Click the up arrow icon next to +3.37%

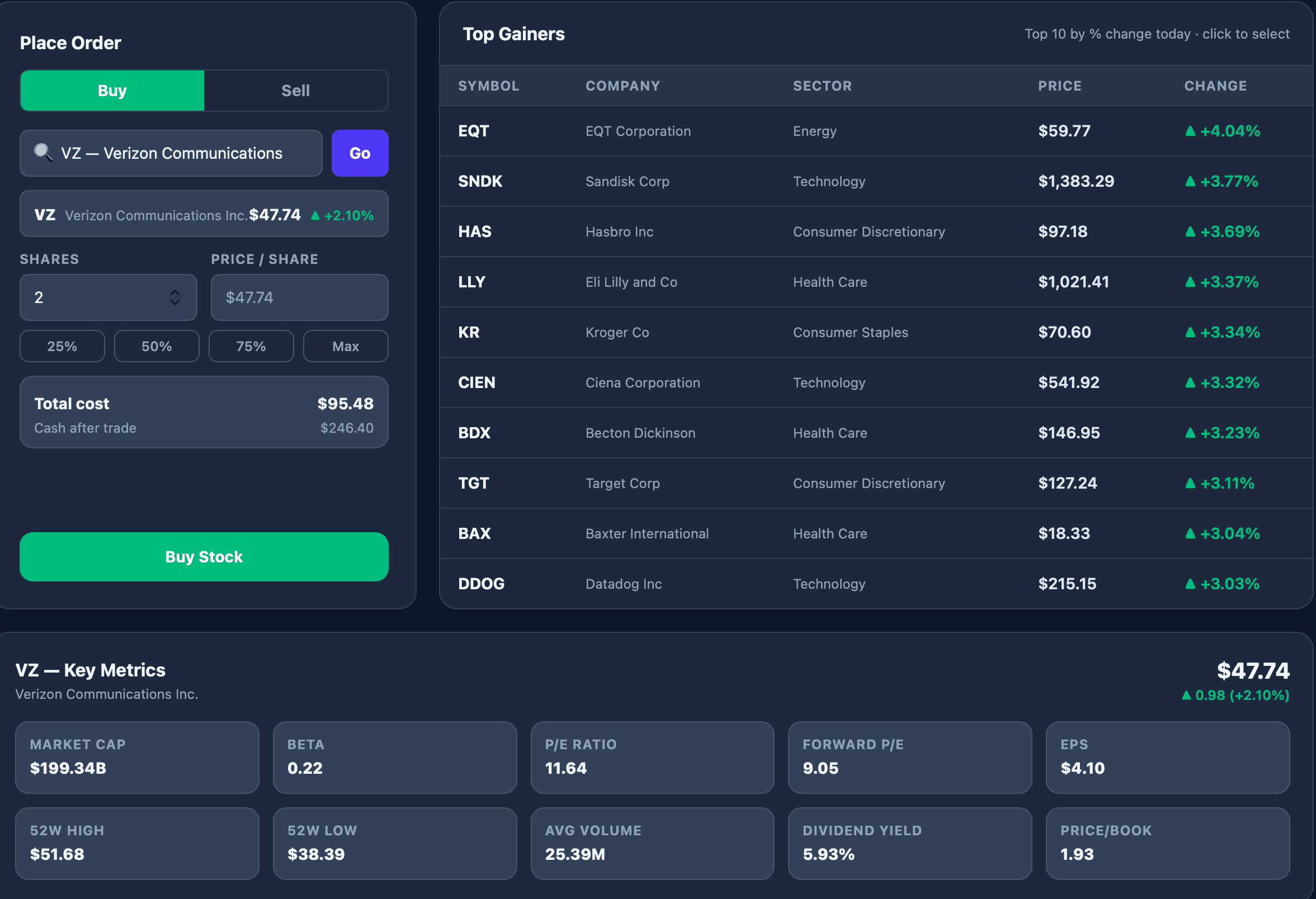pyautogui.click(x=1190, y=282)
